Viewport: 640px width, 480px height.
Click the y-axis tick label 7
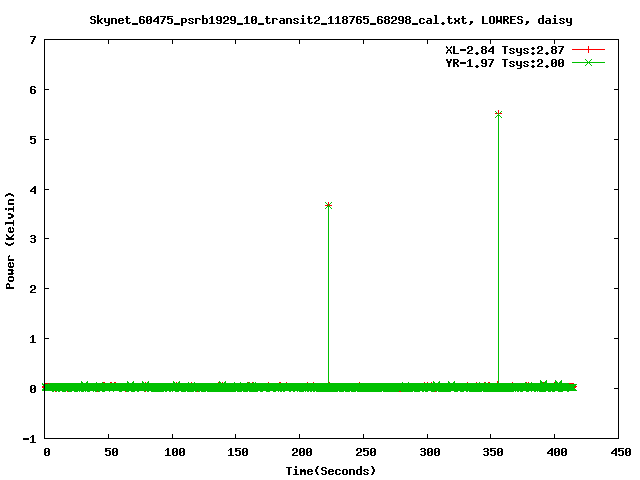33,40
